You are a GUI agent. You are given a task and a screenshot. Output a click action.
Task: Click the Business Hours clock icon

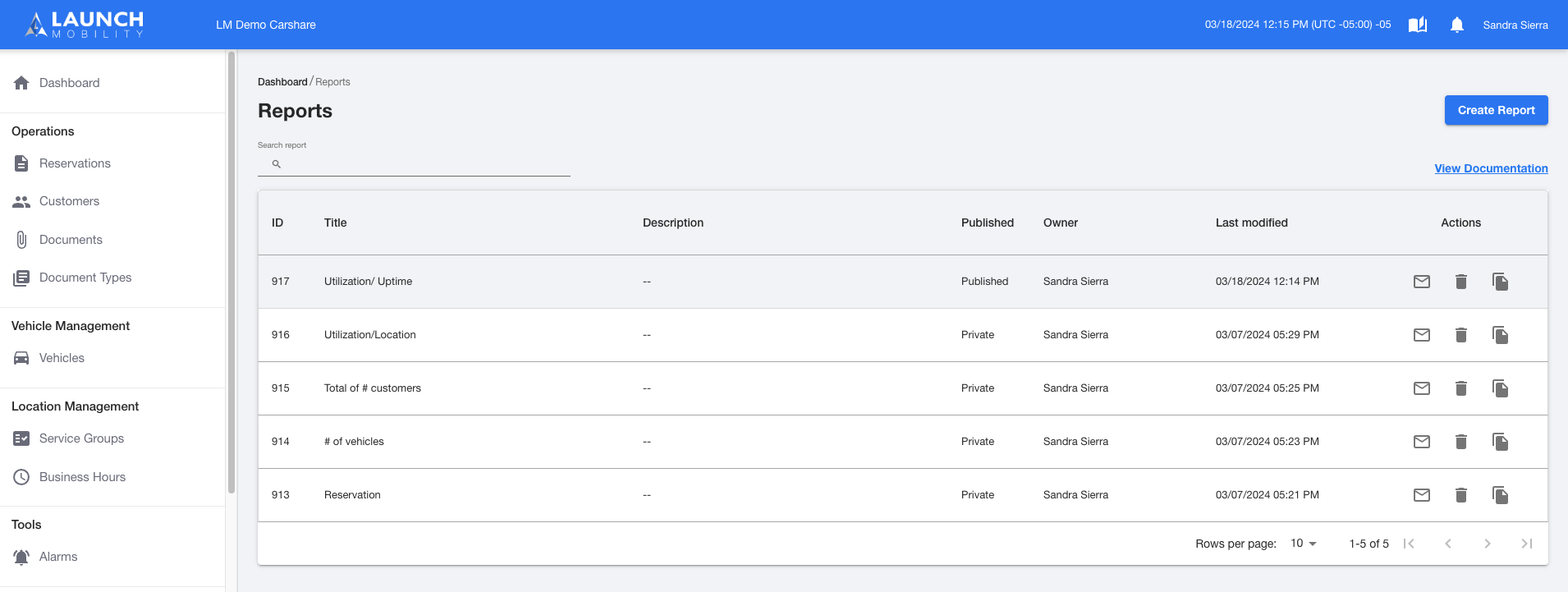tap(21, 477)
